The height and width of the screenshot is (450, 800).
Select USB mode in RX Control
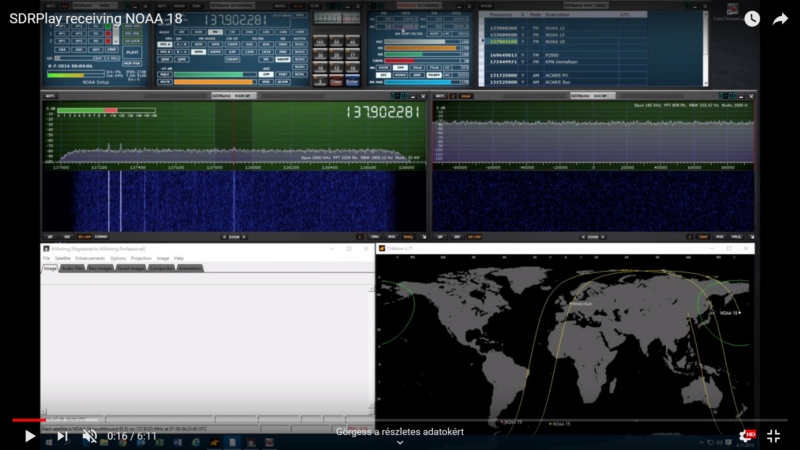283,32
